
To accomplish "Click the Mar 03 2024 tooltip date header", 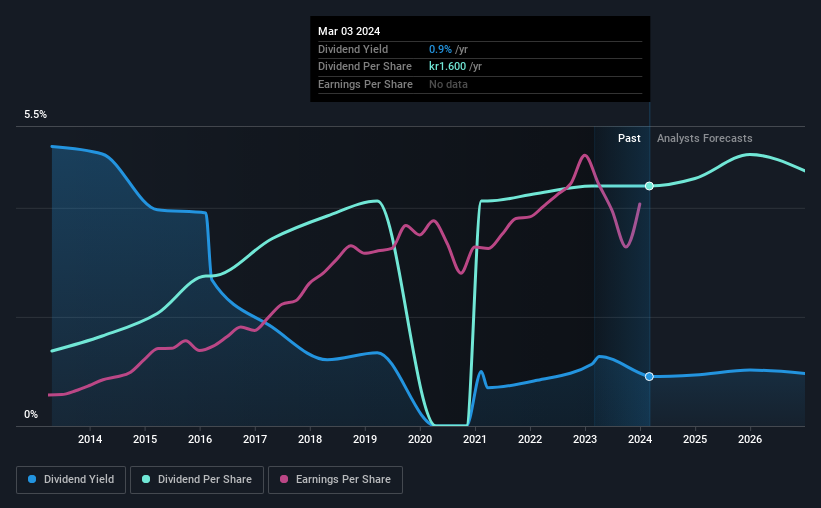I will [x=349, y=31].
